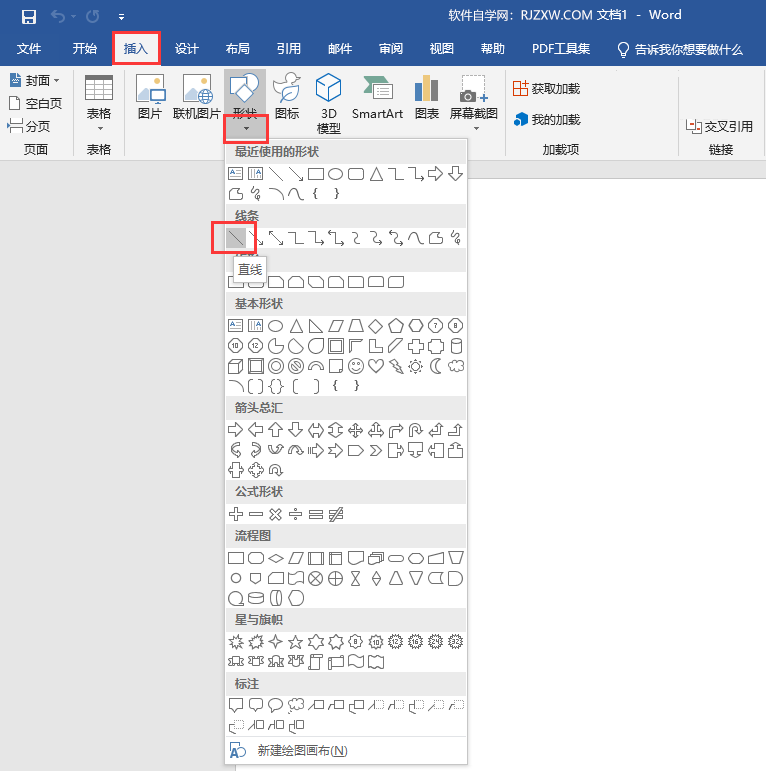Open the PDF工具集 tab
Image resolution: width=766 pixels, height=771 pixels.
(561, 49)
